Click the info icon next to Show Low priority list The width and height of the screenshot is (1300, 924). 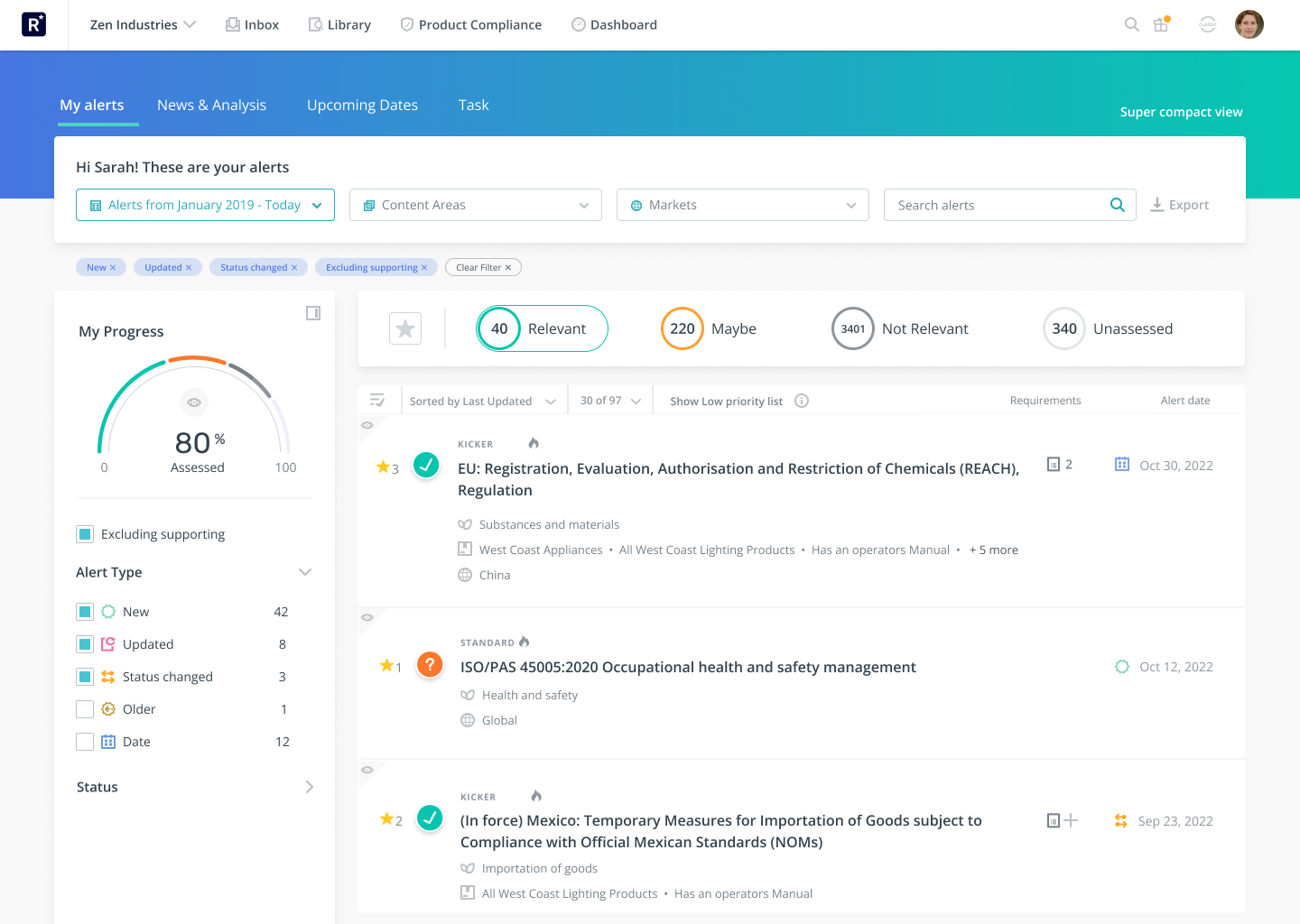802,401
